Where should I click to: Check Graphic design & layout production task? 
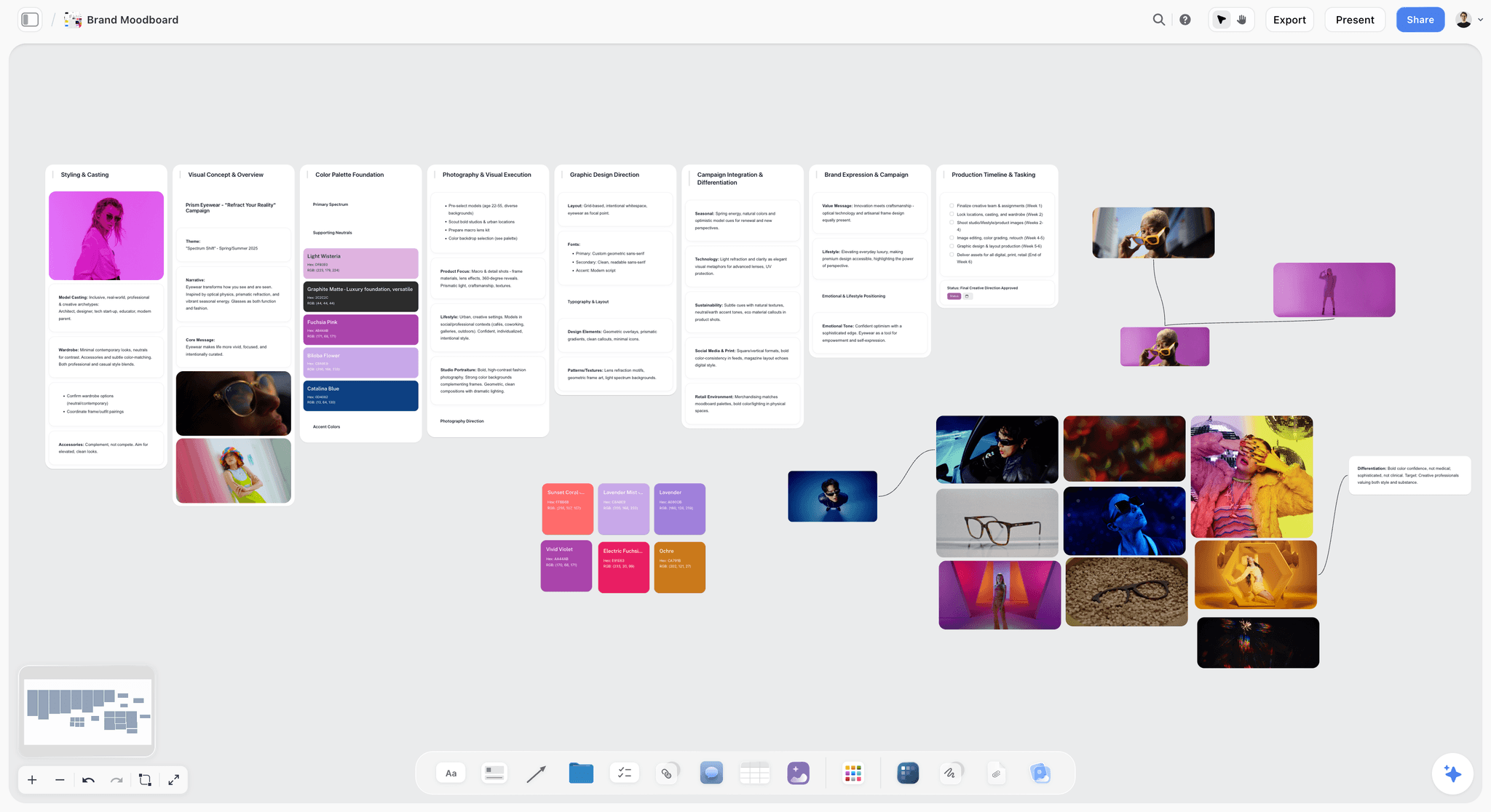(x=952, y=246)
